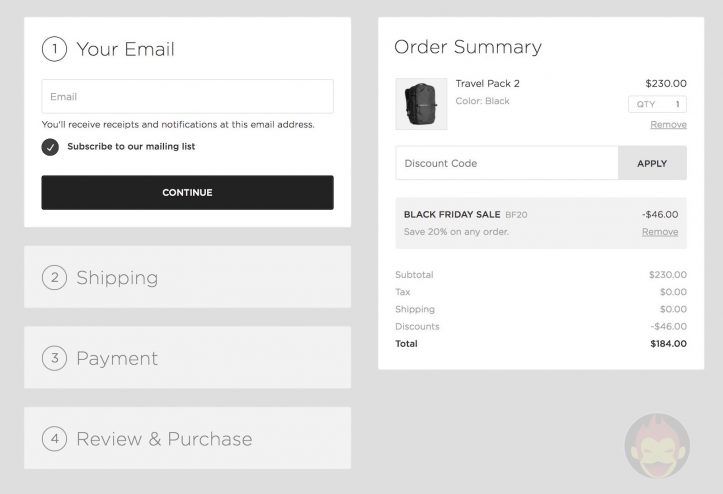This screenshot has width=723, height=494.
Task: Expand the Review & Purchase section
Action: coord(164,438)
